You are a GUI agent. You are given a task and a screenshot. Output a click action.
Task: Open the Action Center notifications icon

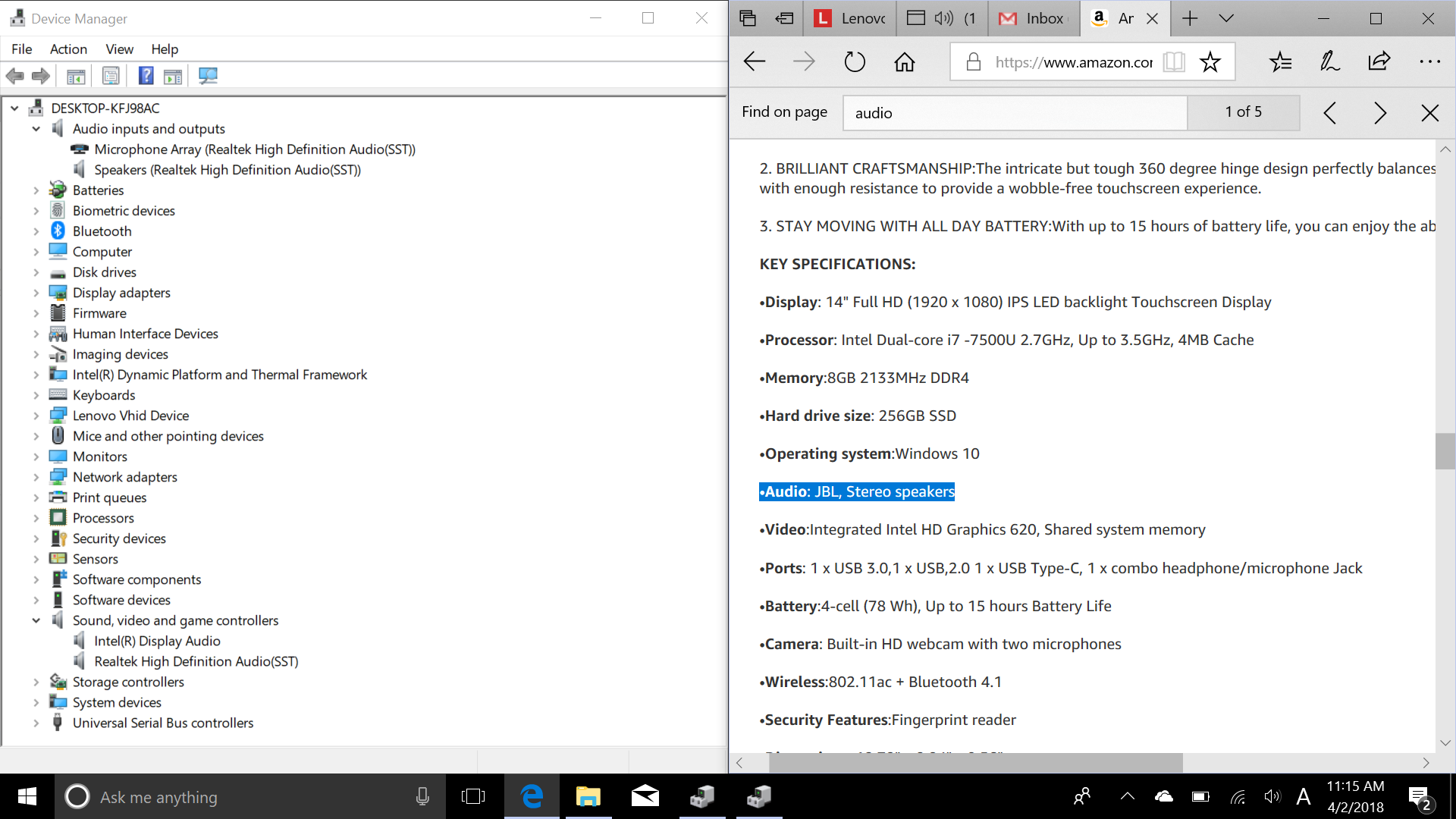[x=1420, y=797]
